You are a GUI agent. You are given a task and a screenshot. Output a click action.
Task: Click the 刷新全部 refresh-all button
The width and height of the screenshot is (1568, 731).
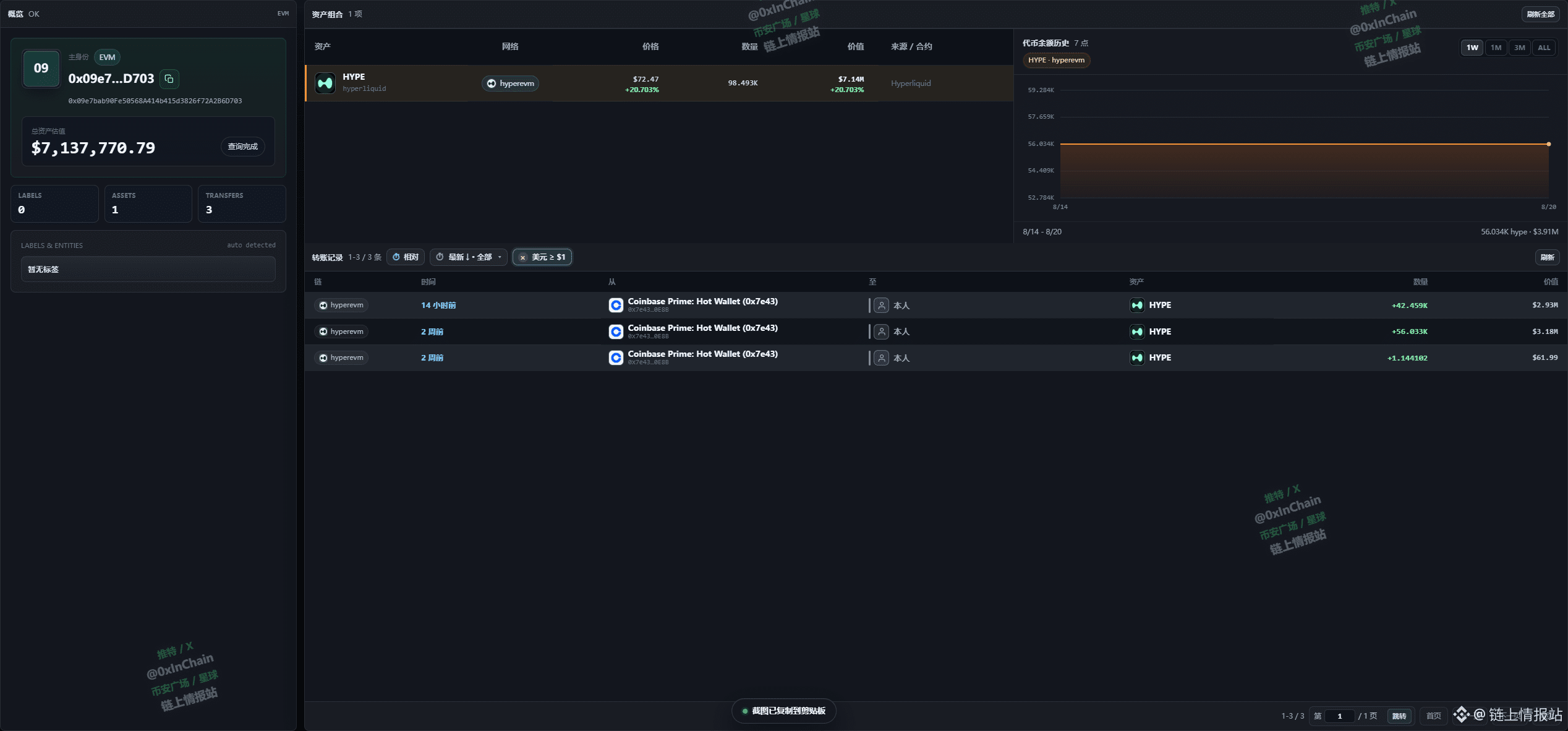[x=1540, y=14]
